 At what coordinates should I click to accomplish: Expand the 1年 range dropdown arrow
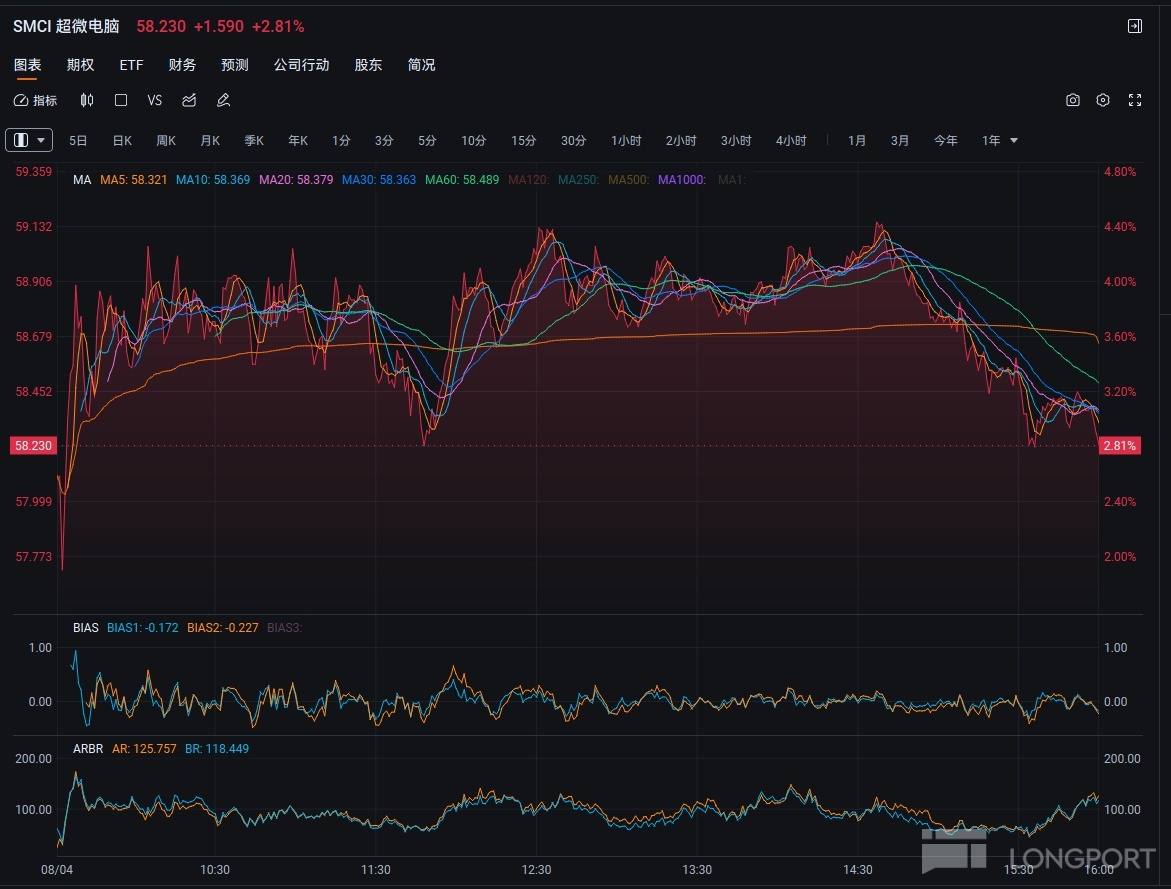1014,140
